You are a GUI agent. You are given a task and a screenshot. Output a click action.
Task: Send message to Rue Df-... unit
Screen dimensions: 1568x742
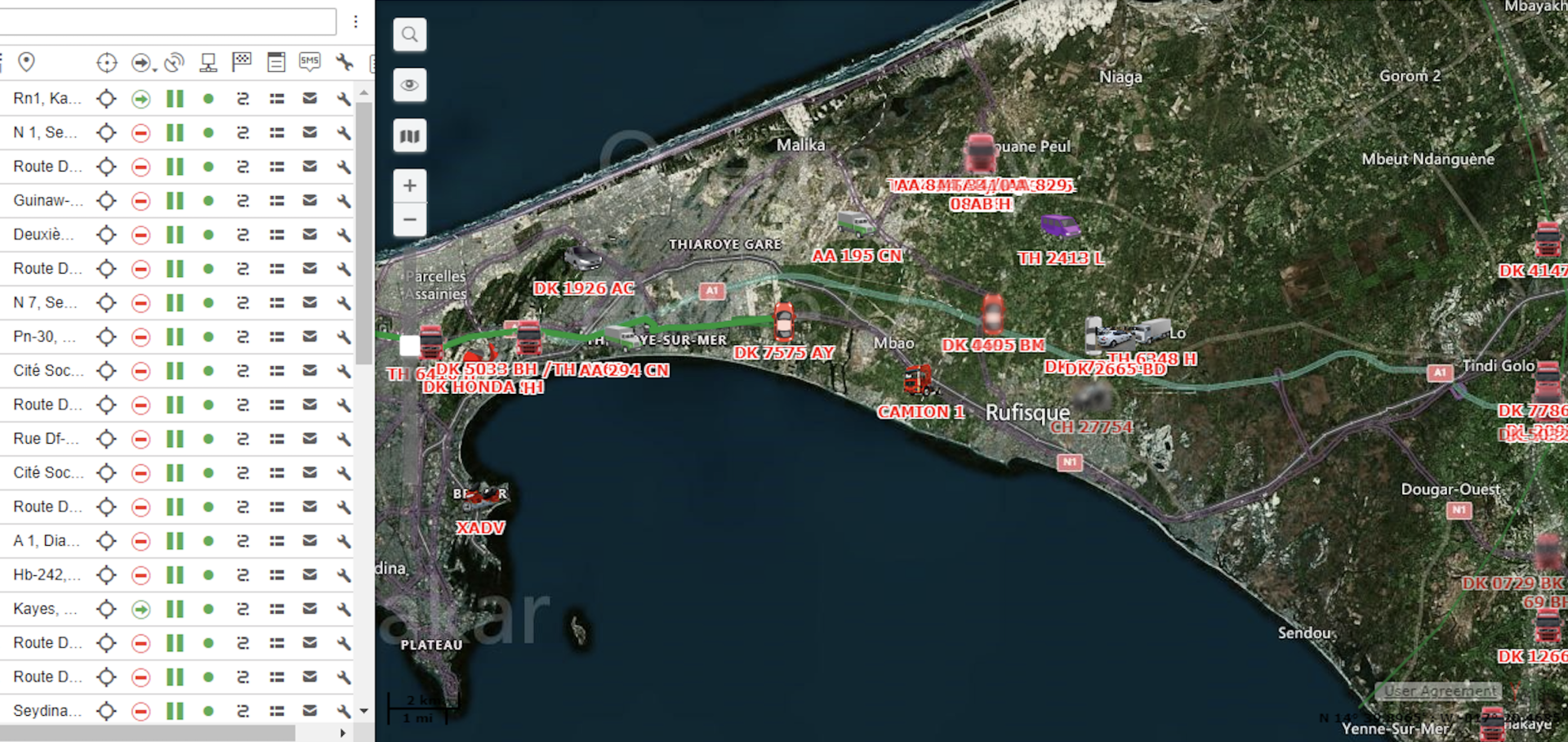[310, 439]
